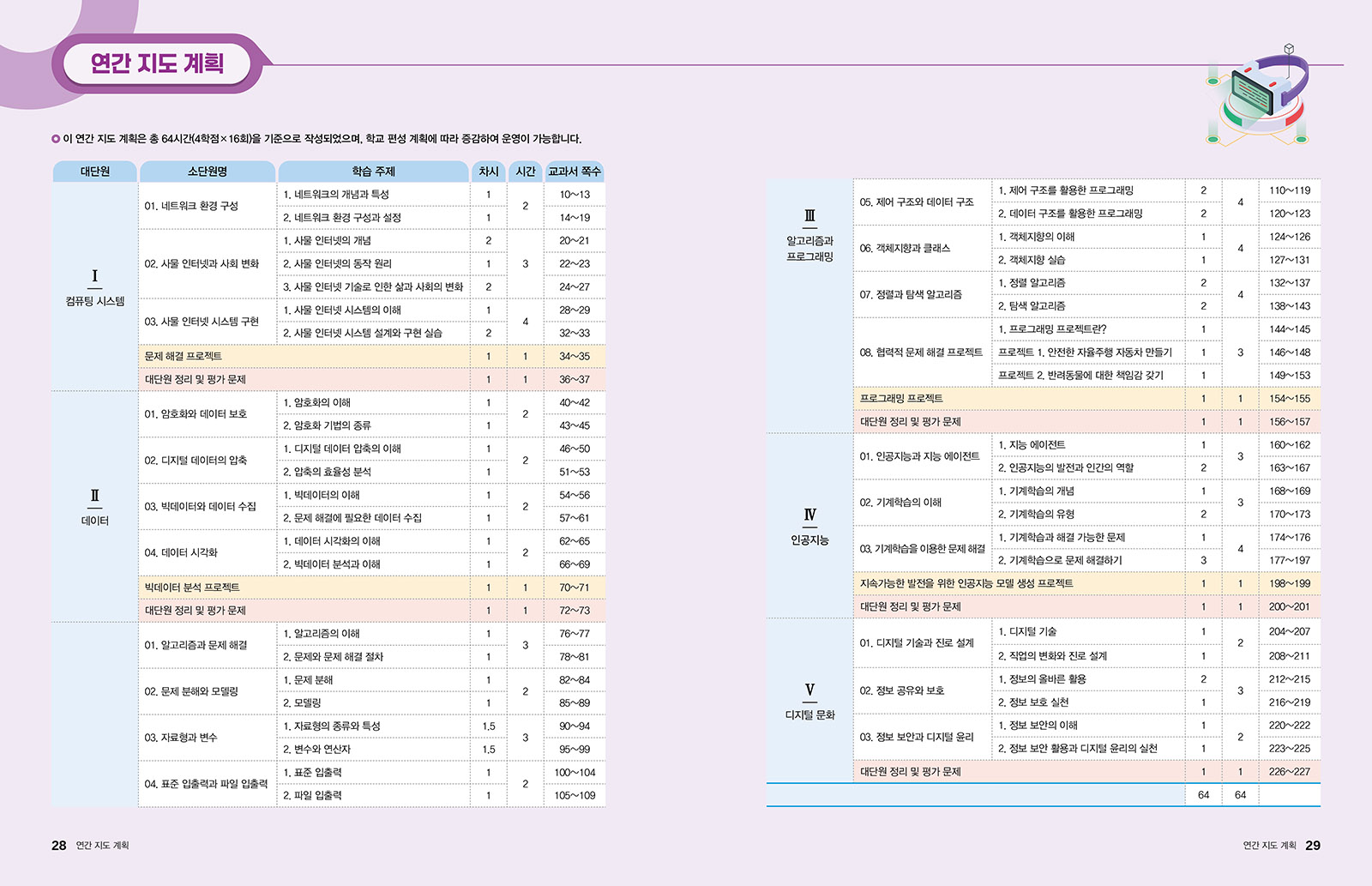Select the '학습 주제' column header
Image resolution: width=1372 pixels, height=886 pixels.
[373, 172]
